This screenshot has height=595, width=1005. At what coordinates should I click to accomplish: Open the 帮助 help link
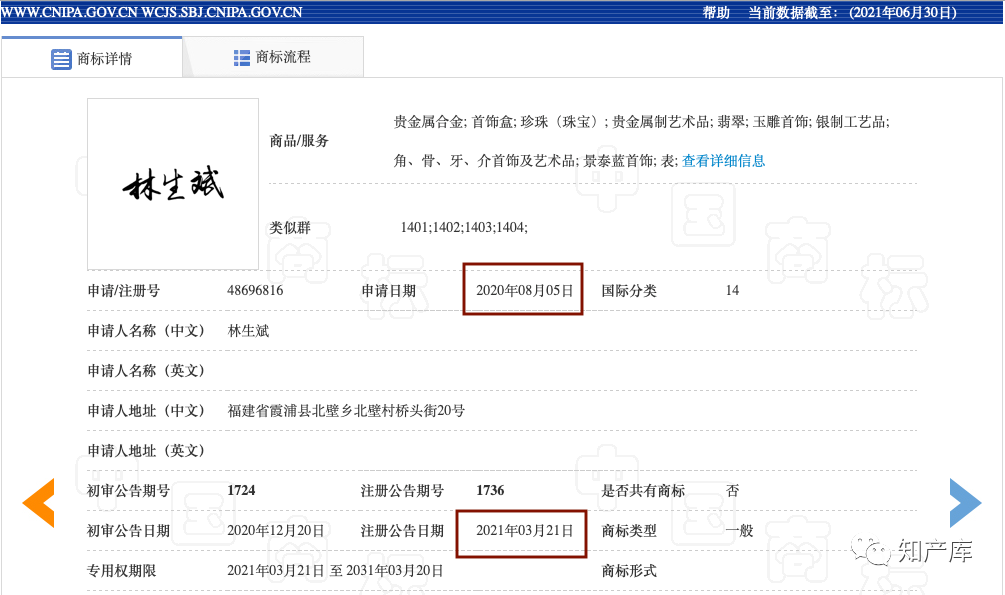(716, 13)
